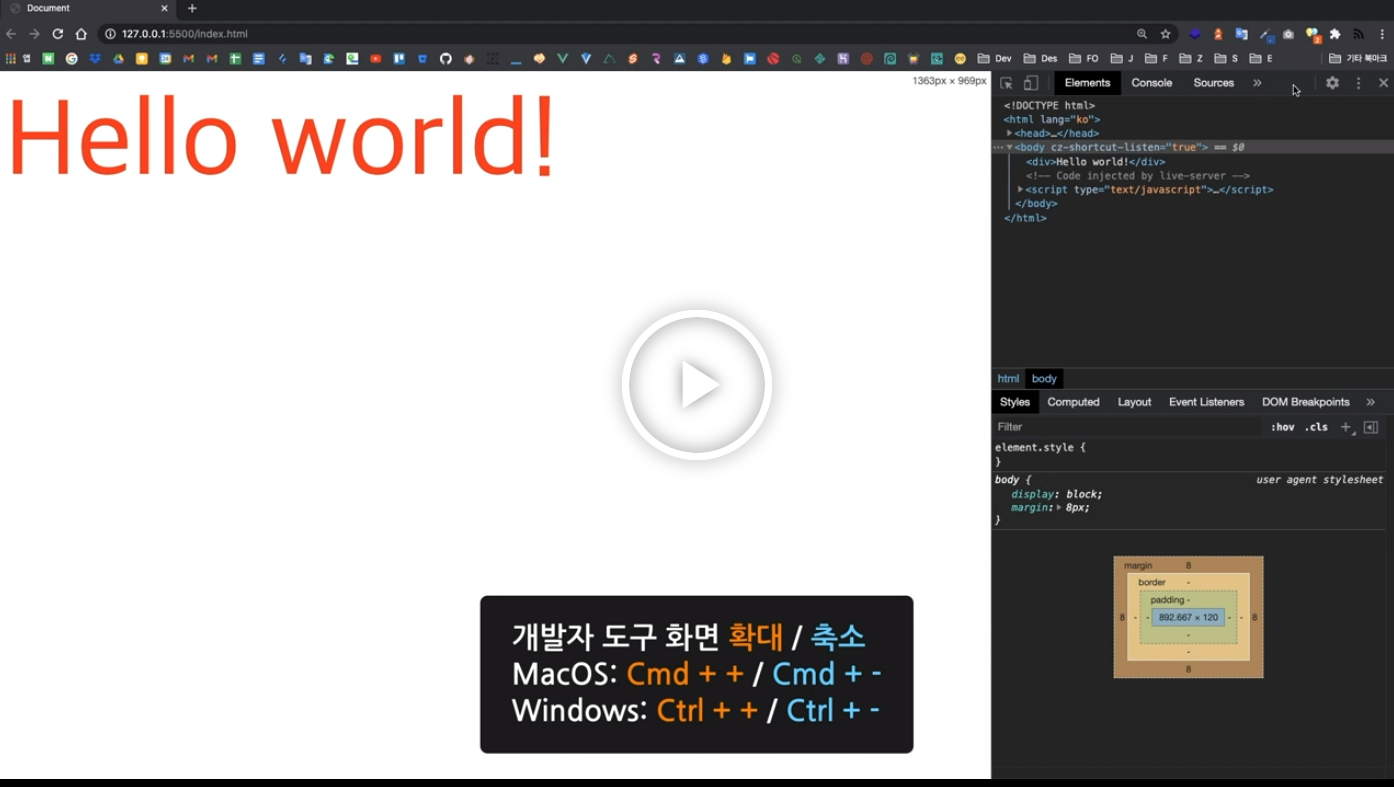The width and height of the screenshot is (1394, 787).
Task: Open the 기타 북마크 folder
Action: 1358,59
